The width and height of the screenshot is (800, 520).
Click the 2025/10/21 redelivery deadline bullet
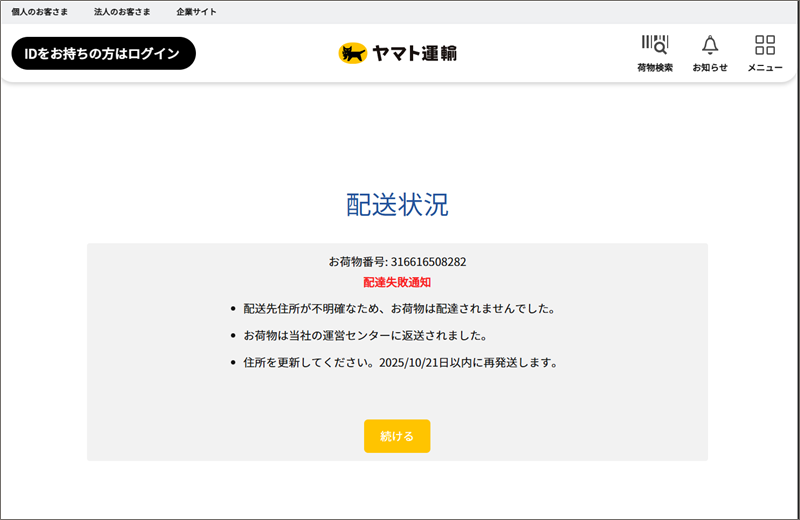point(400,362)
